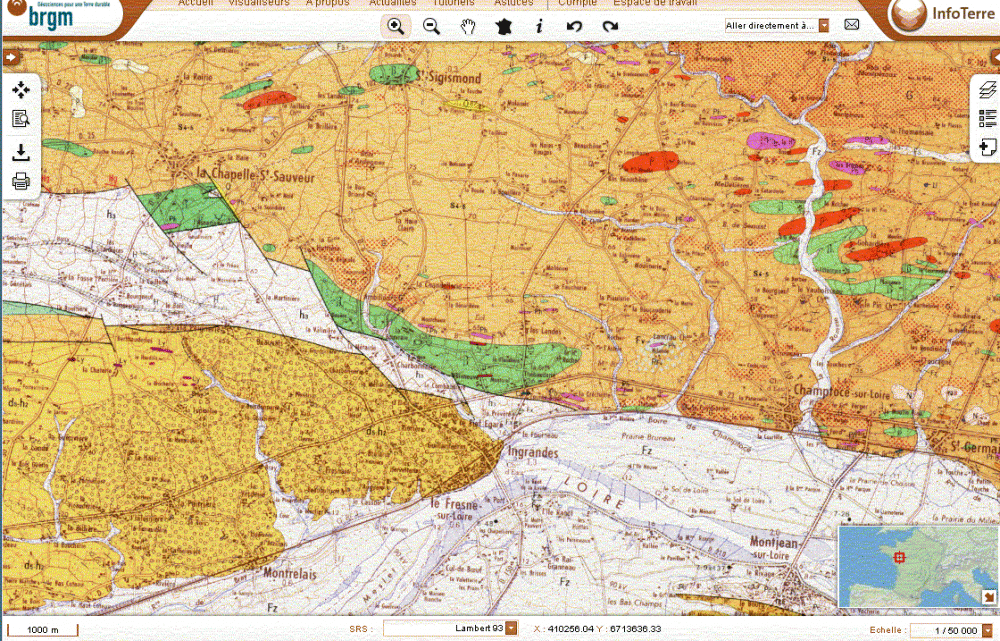Choose the hand pan tool

(467, 27)
